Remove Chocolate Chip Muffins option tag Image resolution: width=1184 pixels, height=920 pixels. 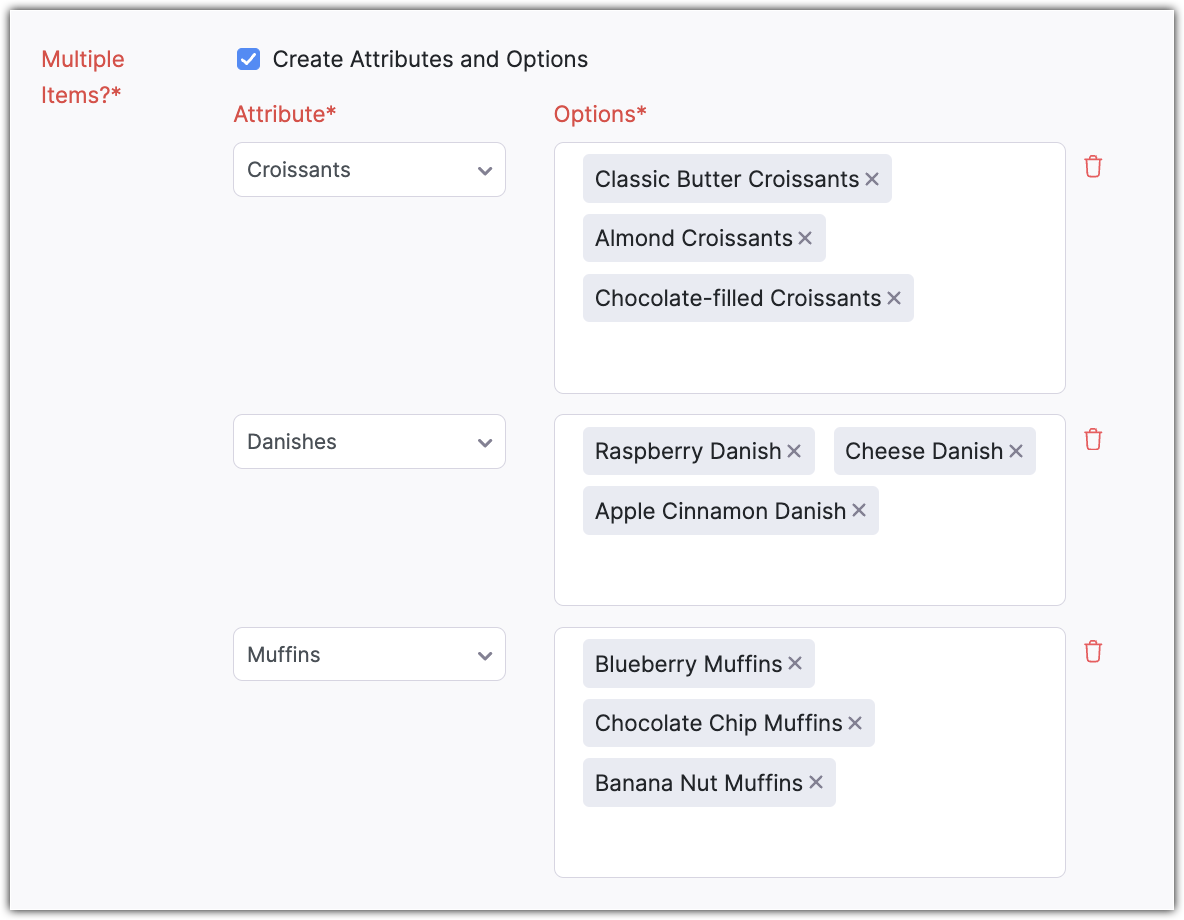pos(855,723)
